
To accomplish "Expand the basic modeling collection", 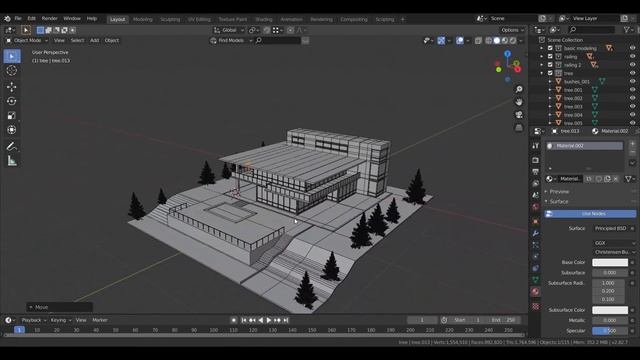I will pyautogui.click(x=542, y=48).
